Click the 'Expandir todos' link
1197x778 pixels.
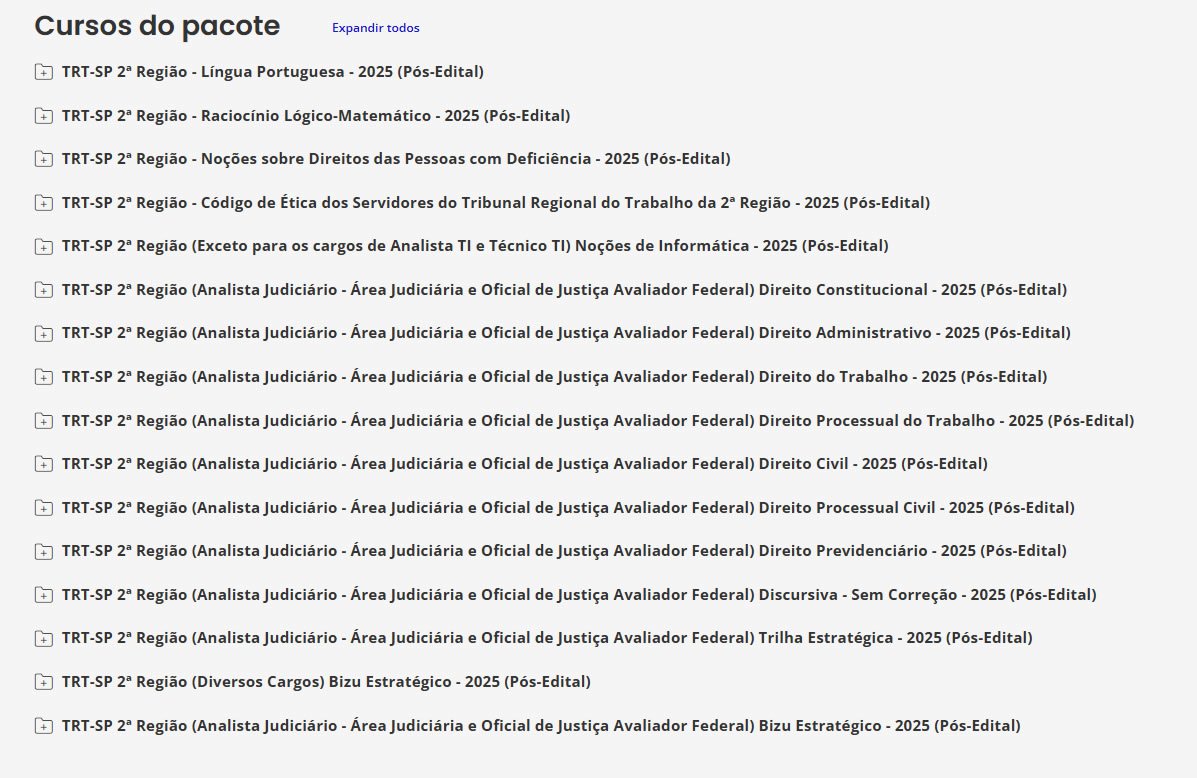(375, 28)
